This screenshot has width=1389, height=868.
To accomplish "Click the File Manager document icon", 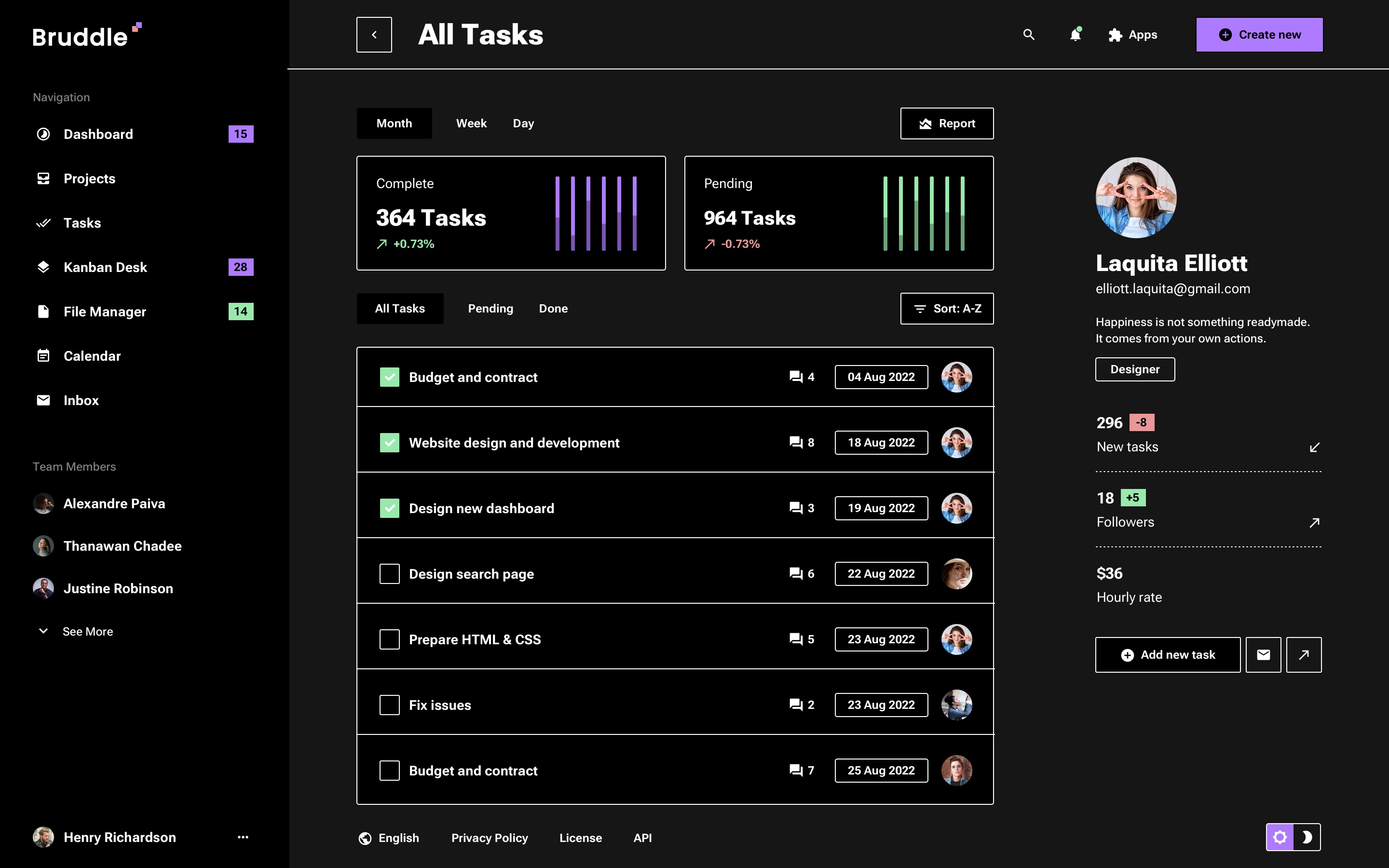I will tap(43, 311).
